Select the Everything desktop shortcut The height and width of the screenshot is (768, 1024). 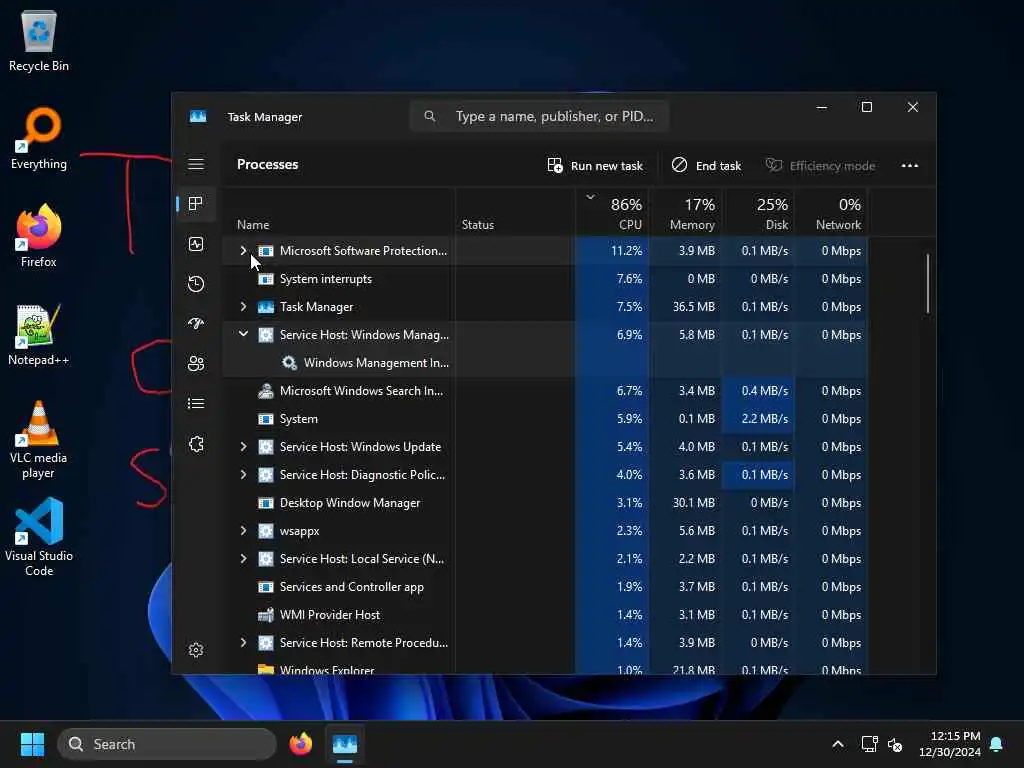[39, 138]
